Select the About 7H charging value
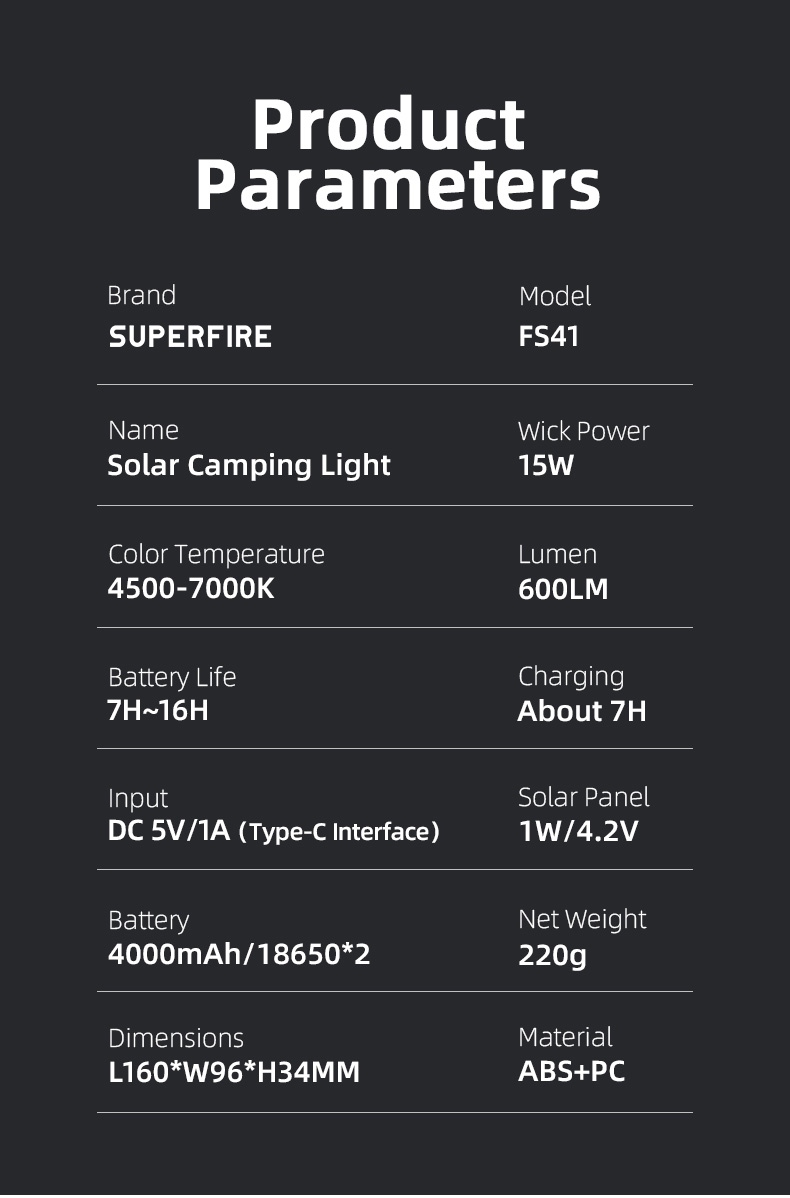The width and height of the screenshot is (790, 1198). pyautogui.click(x=582, y=711)
